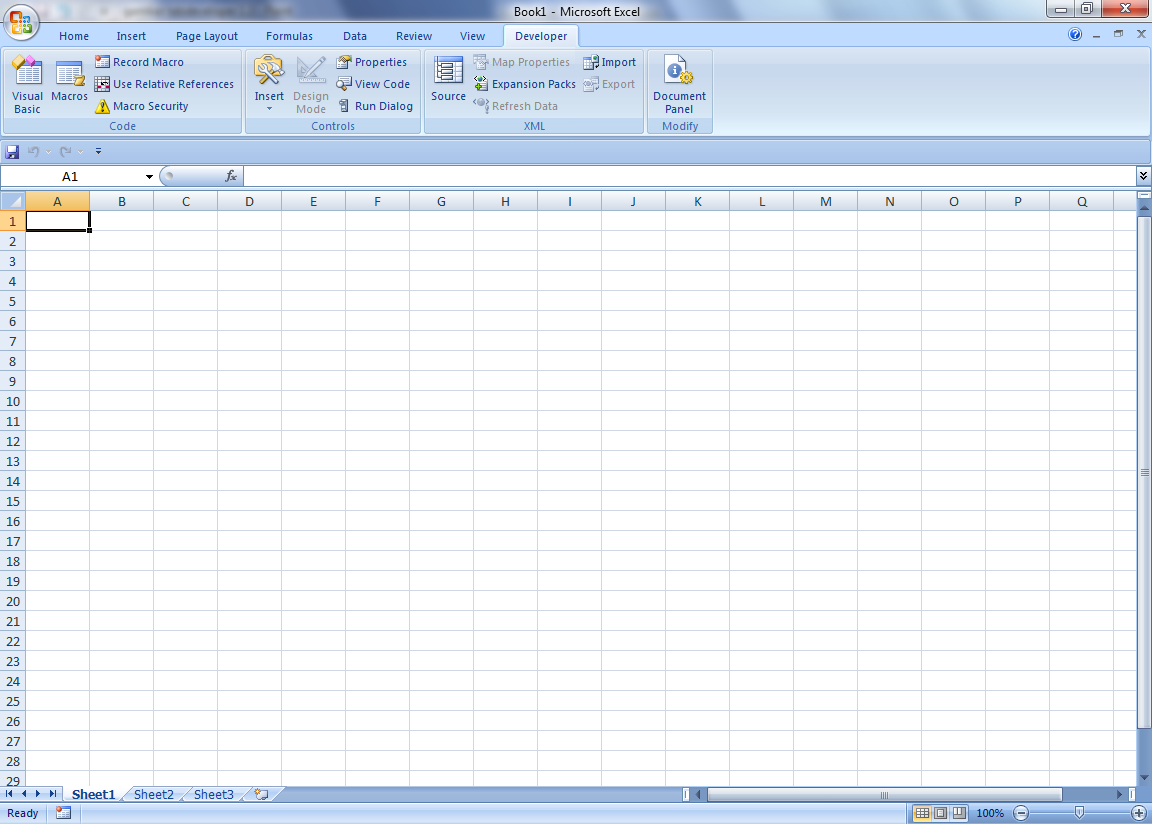Open the View tab
The width and height of the screenshot is (1152, 824).
pos(472,36)
